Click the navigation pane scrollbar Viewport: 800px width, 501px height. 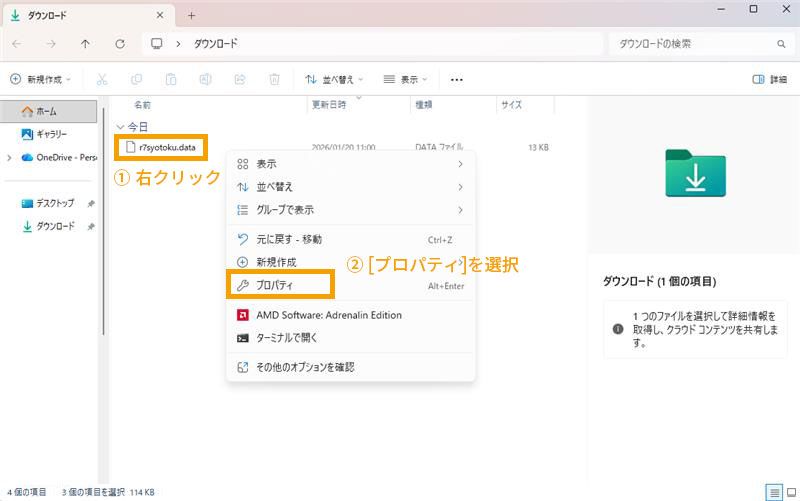pos(104,219)
